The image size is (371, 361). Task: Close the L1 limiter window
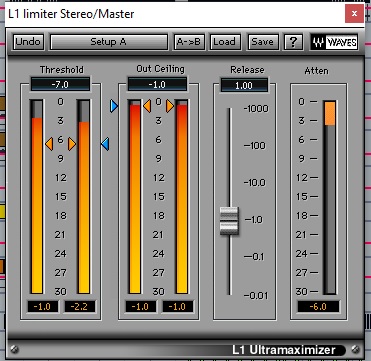tap(354, 14)
